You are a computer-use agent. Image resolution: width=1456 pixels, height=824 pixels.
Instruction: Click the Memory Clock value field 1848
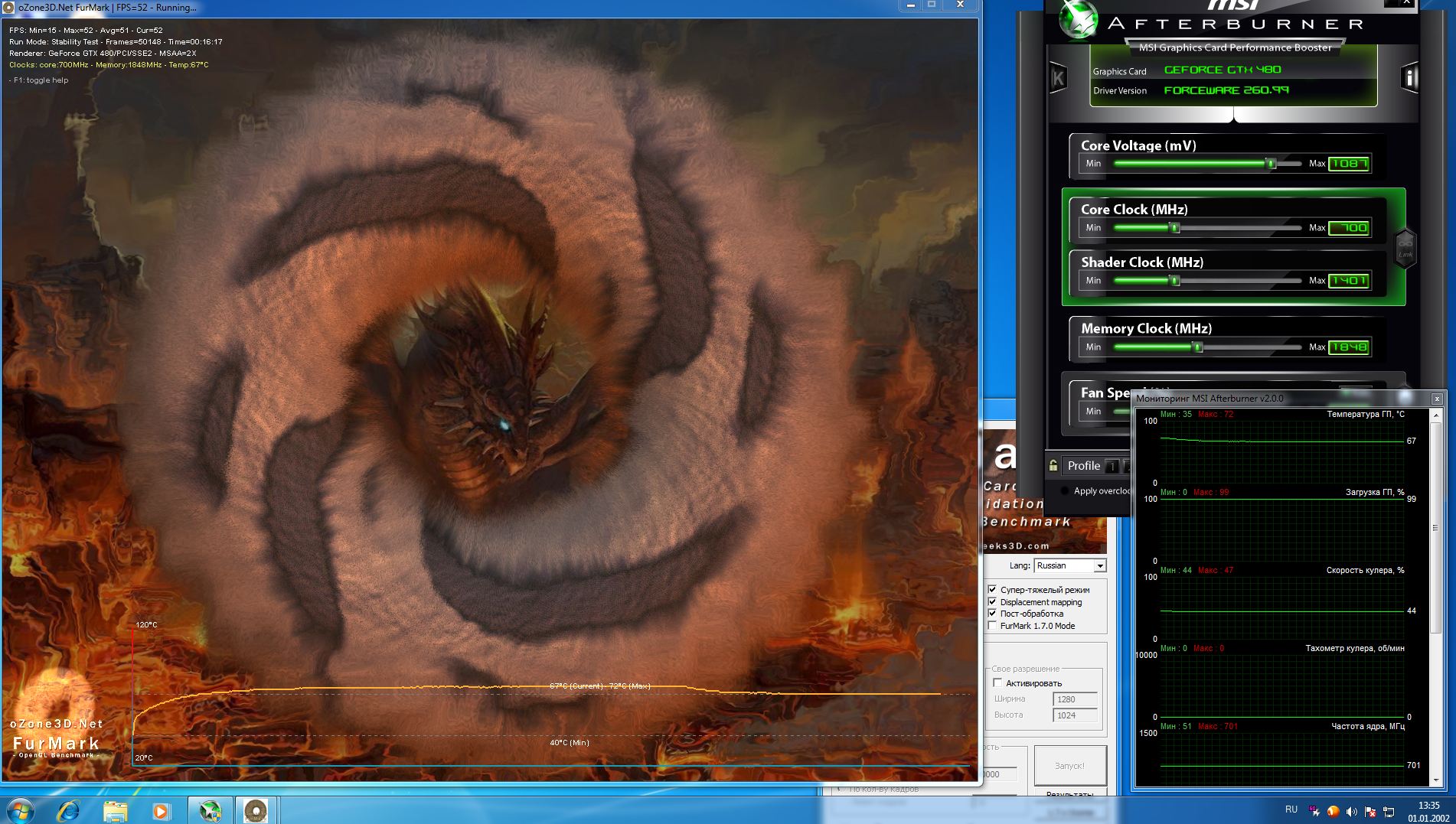coord(1349,347)
